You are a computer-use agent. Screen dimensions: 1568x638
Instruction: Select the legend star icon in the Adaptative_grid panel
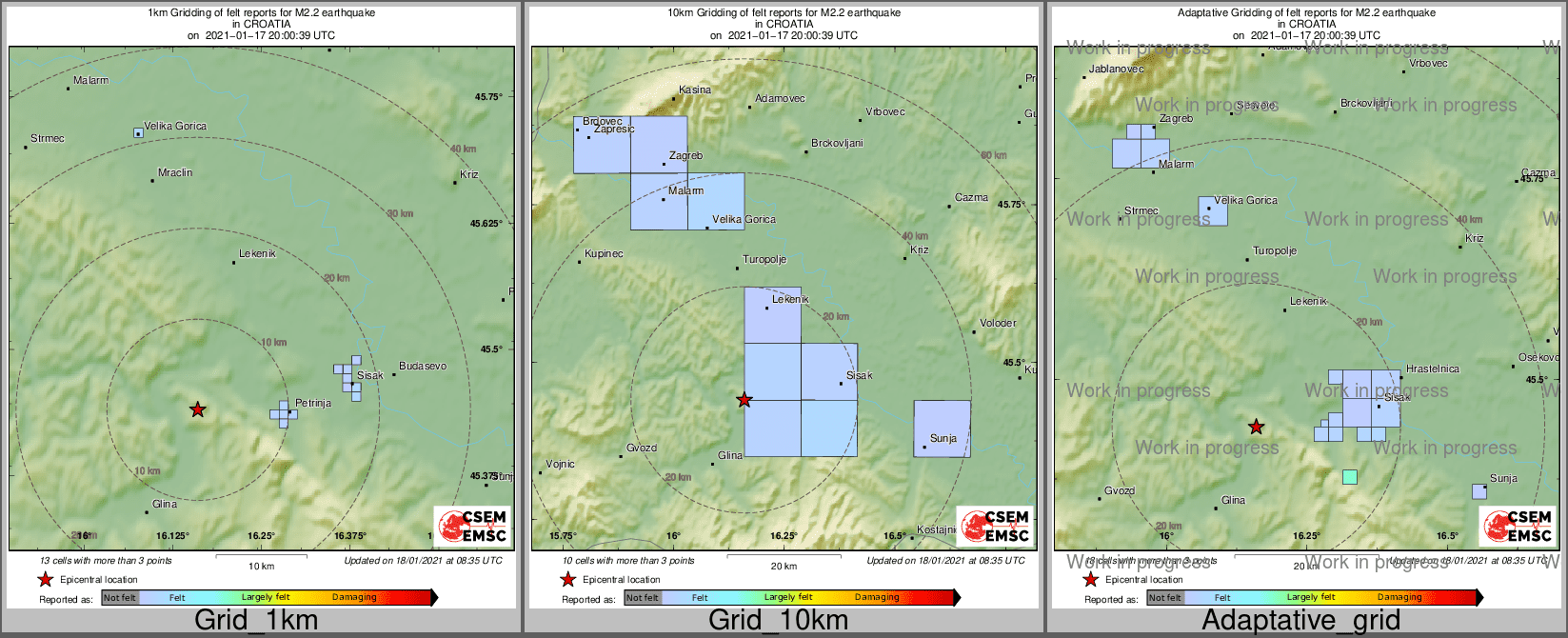[x=1091, y=579]
